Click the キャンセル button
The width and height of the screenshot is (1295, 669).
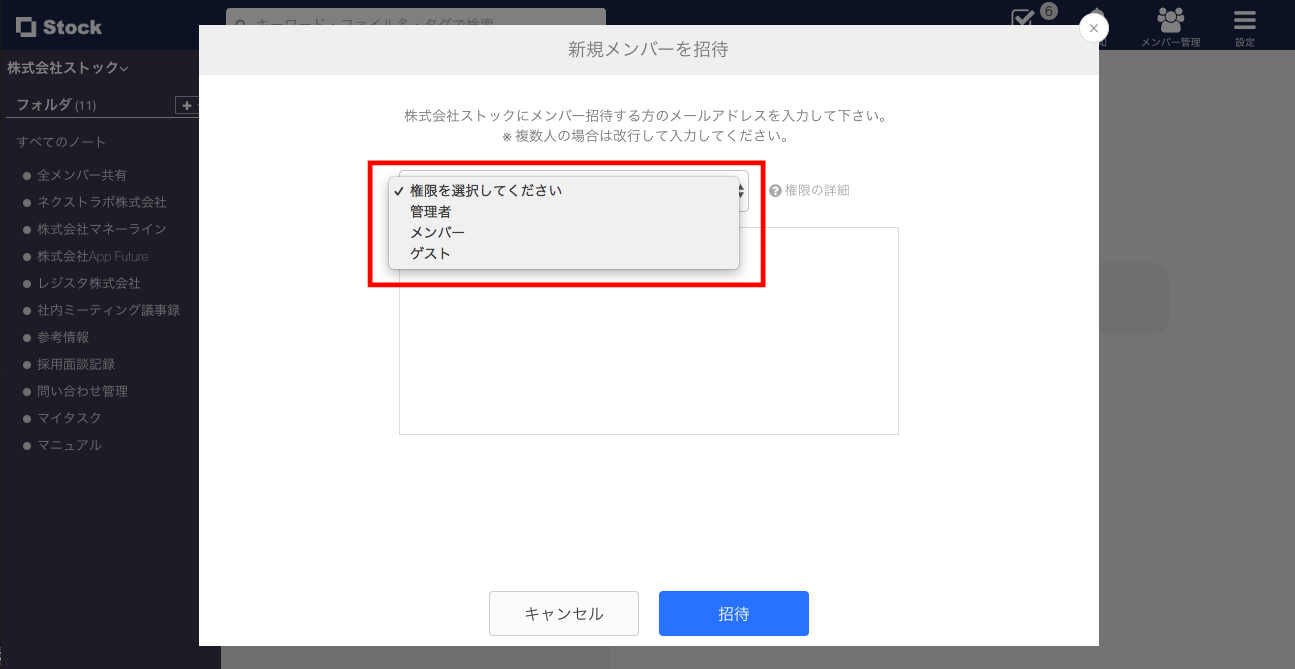[563, 613]
